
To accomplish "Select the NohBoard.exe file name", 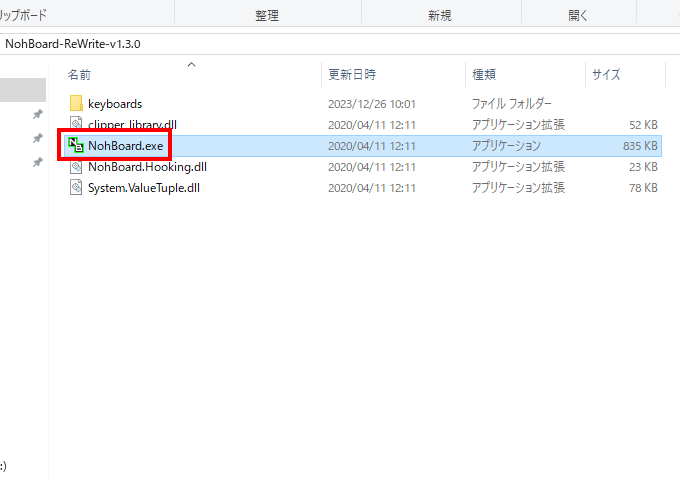I will (126, 146).
